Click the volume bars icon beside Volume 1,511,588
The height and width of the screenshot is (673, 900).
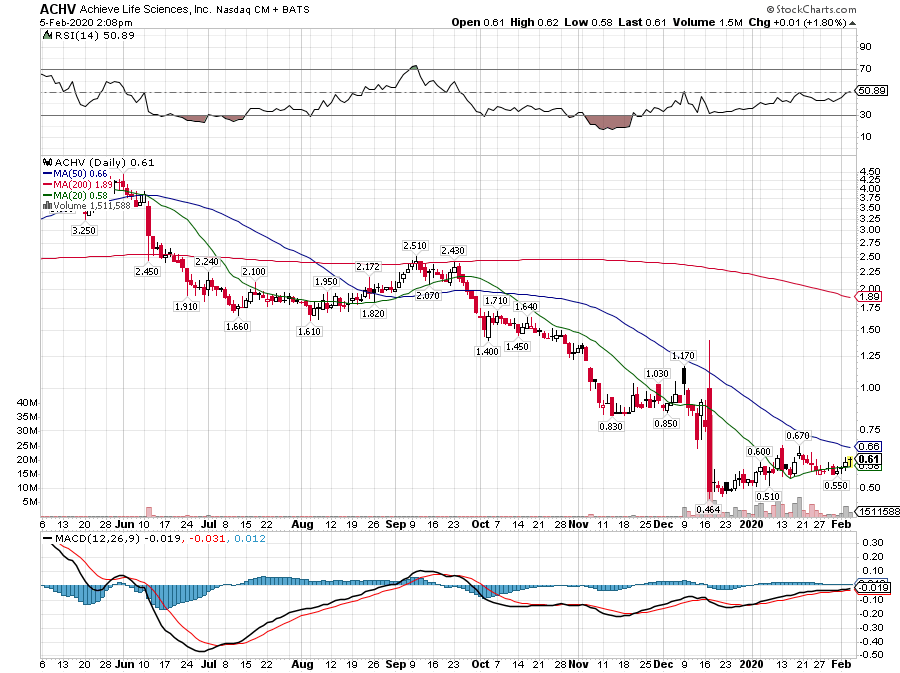point(48,205)
